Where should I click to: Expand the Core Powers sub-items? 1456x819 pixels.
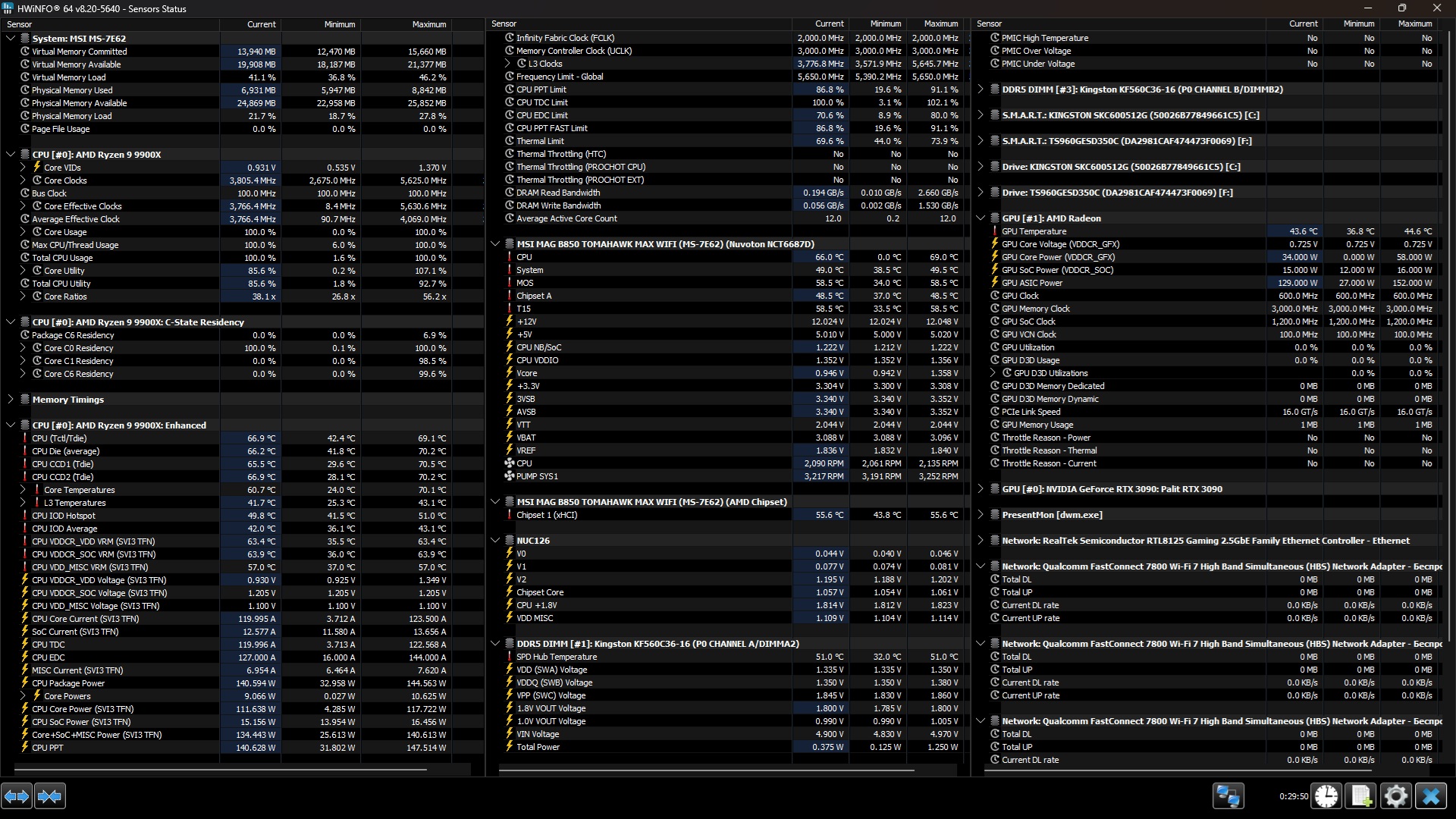click(23, 696)
